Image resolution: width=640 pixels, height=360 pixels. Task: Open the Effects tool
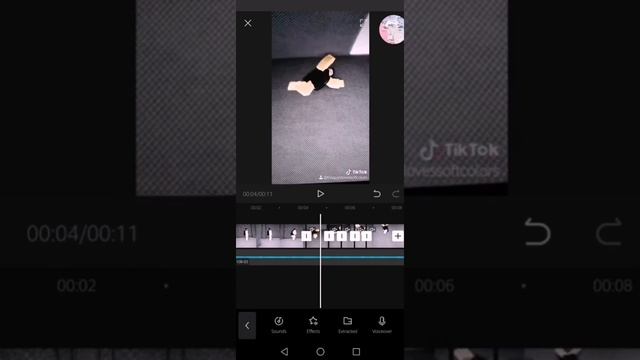(313, 325)
